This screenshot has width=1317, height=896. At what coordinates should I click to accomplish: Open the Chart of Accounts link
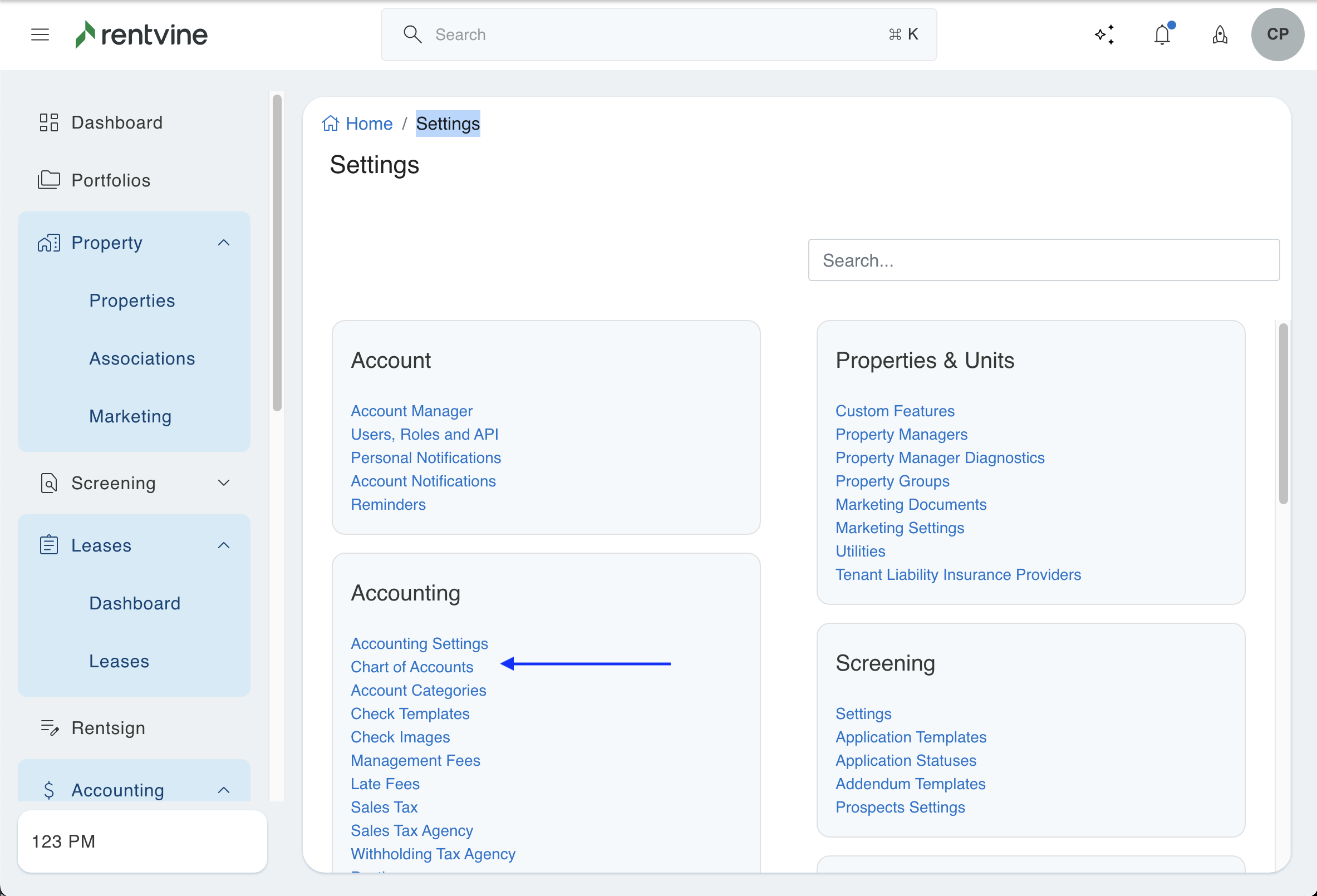411,667
